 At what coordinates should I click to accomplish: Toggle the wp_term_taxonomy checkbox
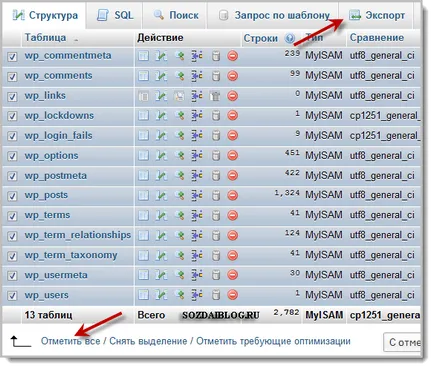point(12,256)
